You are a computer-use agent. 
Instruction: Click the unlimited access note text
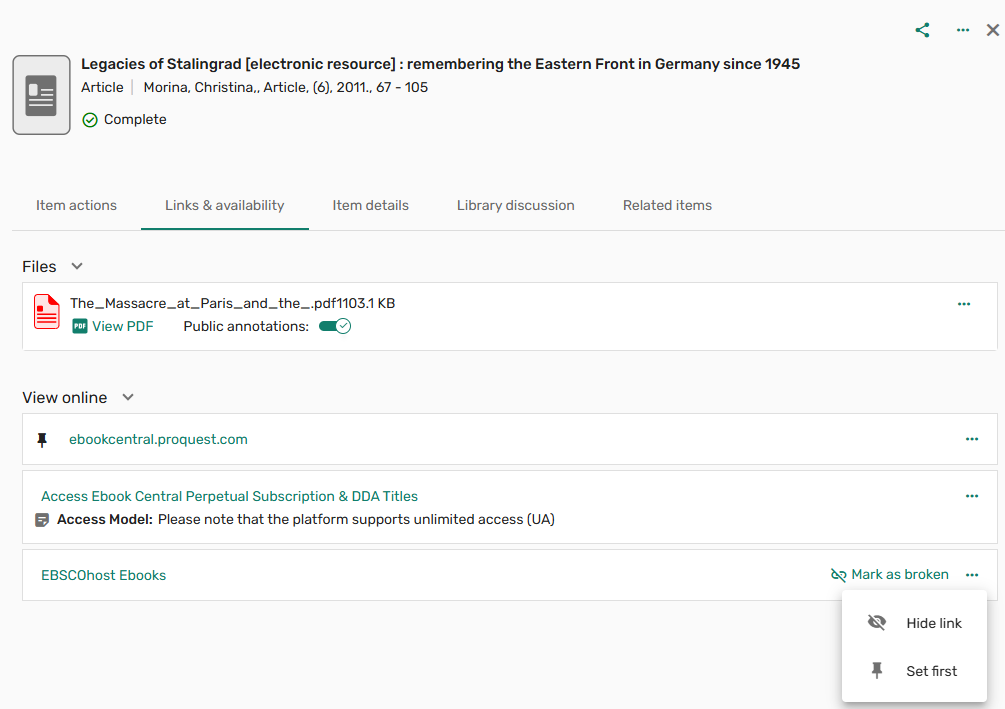pyautogui.click(x=356, y=519)
